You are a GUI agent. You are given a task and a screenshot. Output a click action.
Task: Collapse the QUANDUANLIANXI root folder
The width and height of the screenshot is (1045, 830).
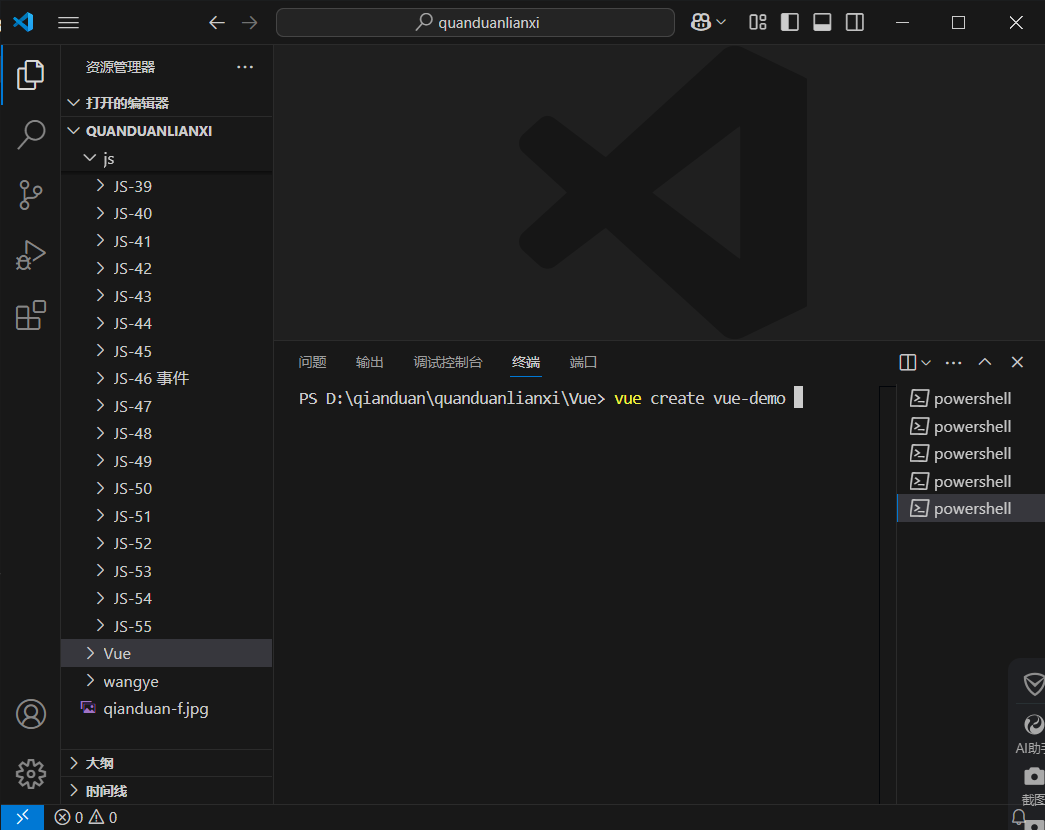(x=167, y=131)
